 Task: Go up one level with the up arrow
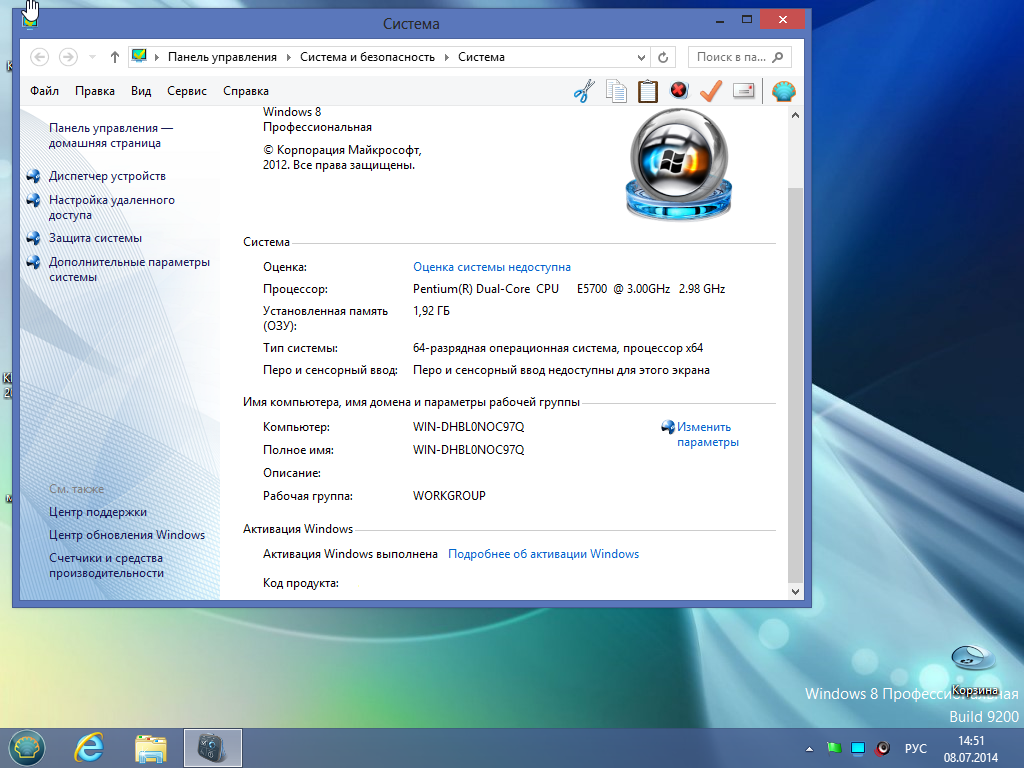point(114,57)
